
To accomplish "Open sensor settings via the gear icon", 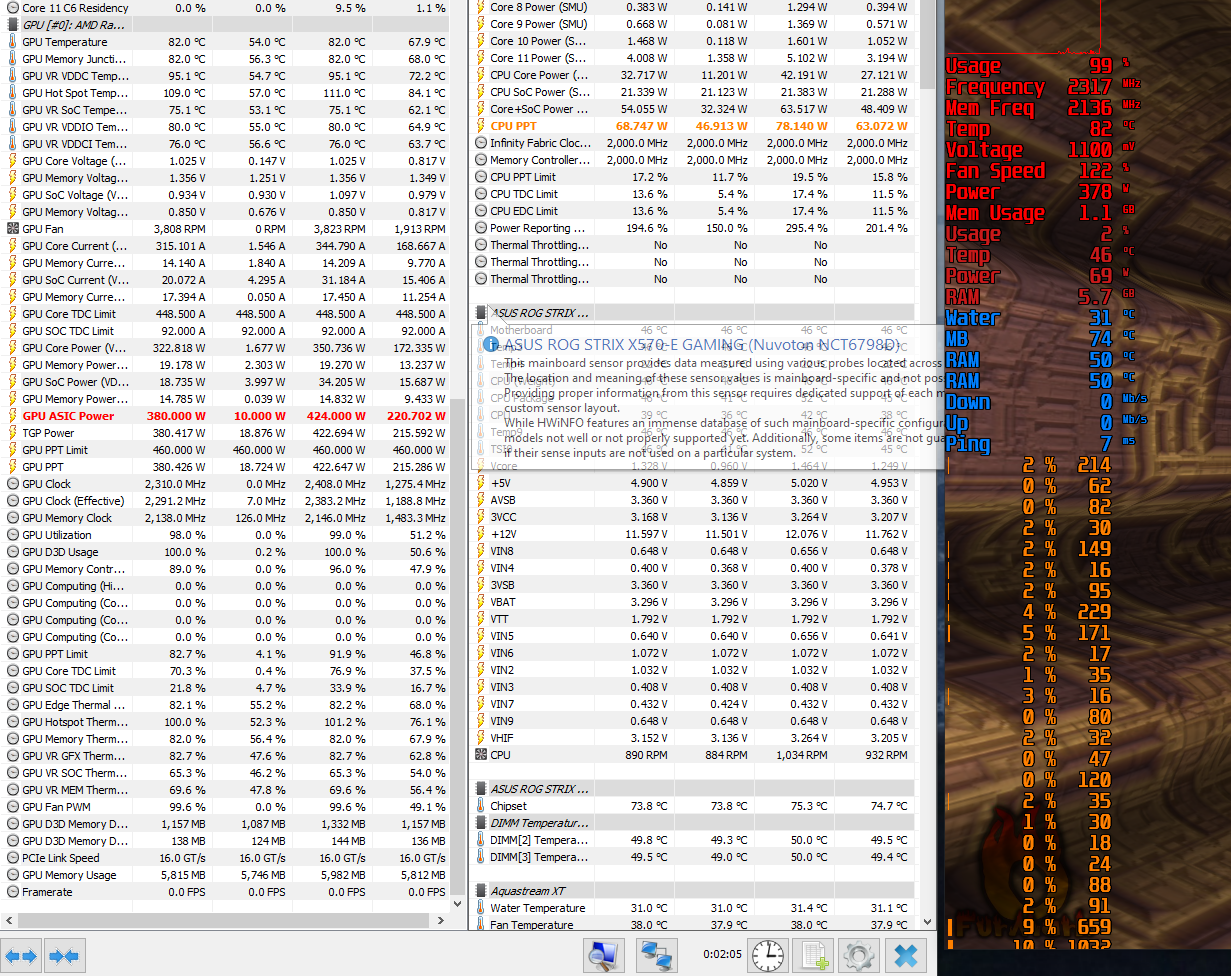I will [858, 955].
